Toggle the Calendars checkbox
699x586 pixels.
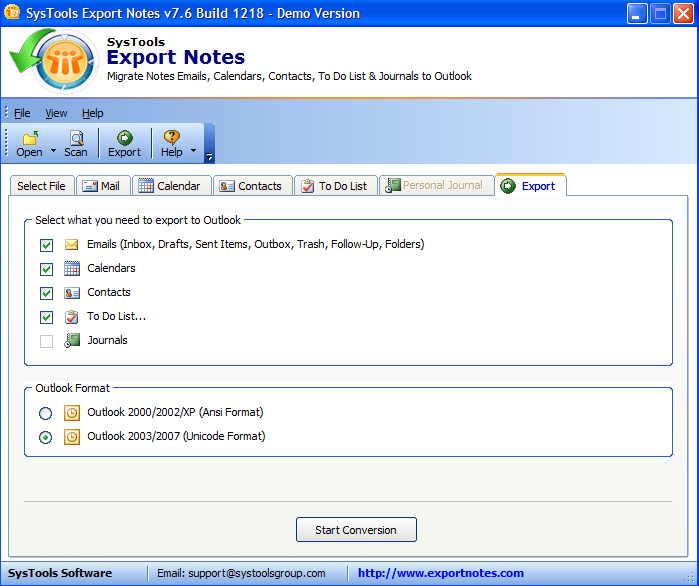tap(46, 269)
